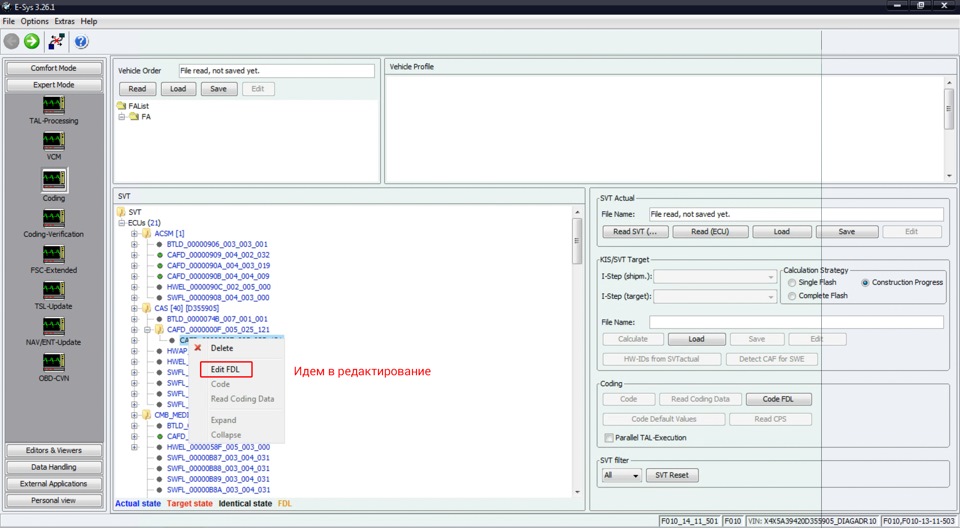Image resolution: width=960 pixels, height=528 pixels.
Task: Open the OBD-CVN module icon
Action: tap(54, 362)
